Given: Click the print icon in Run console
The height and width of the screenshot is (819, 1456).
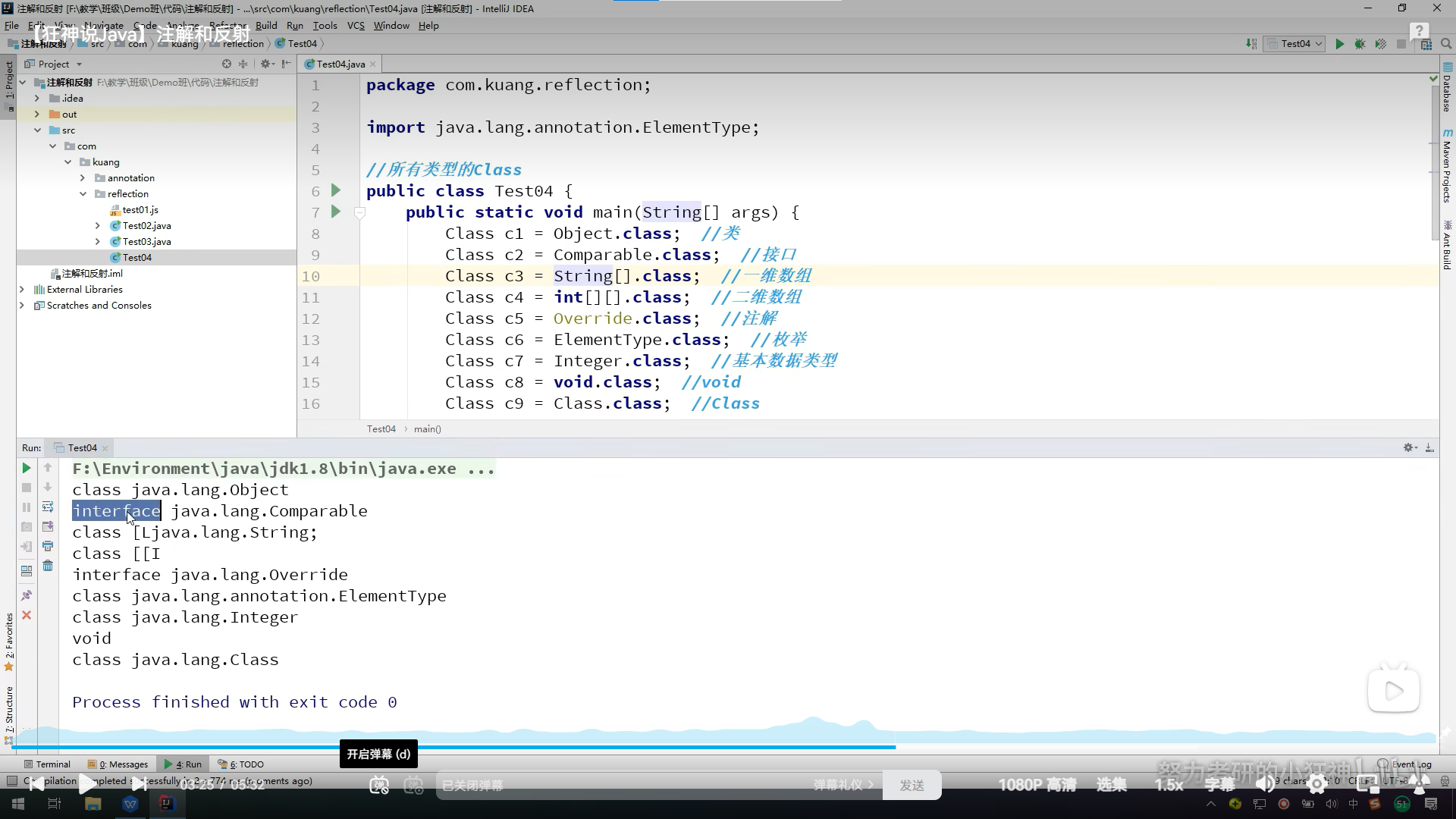Looking at the screenshot, I should (x=48, y=546).
